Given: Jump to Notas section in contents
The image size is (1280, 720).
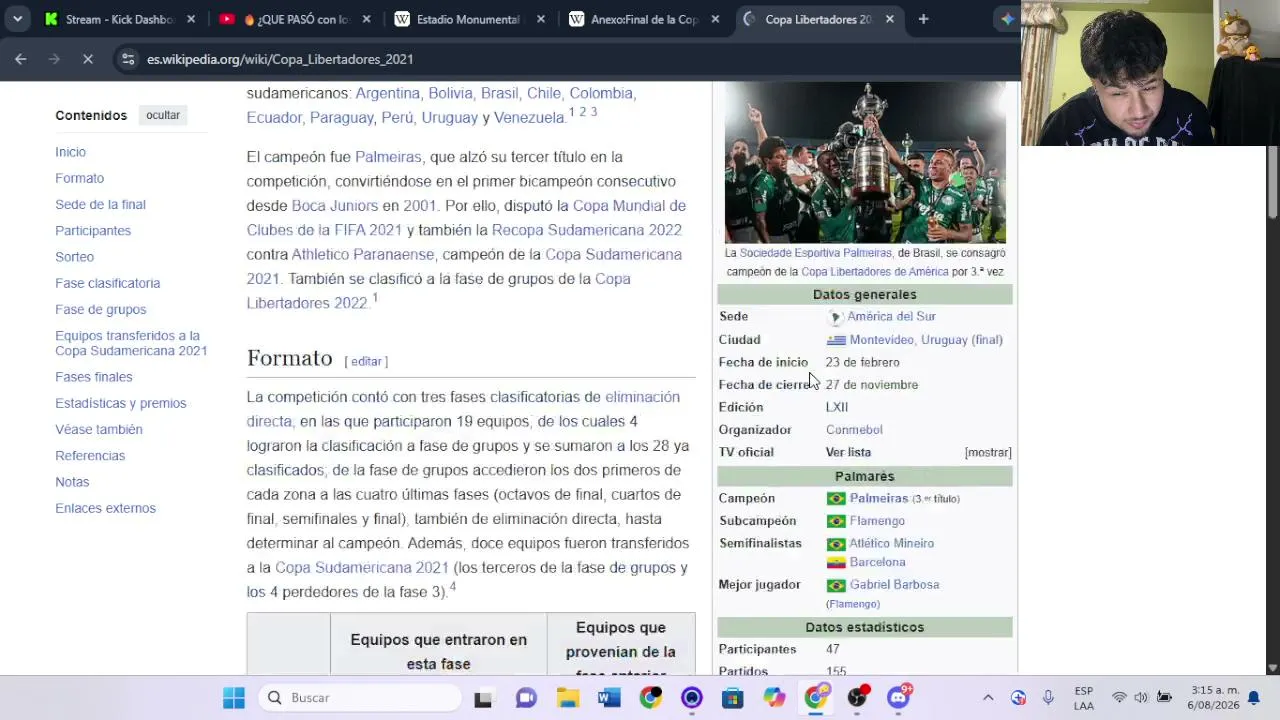Looking at the screenshot, I should pyautogui.click(x=72, y=482).
